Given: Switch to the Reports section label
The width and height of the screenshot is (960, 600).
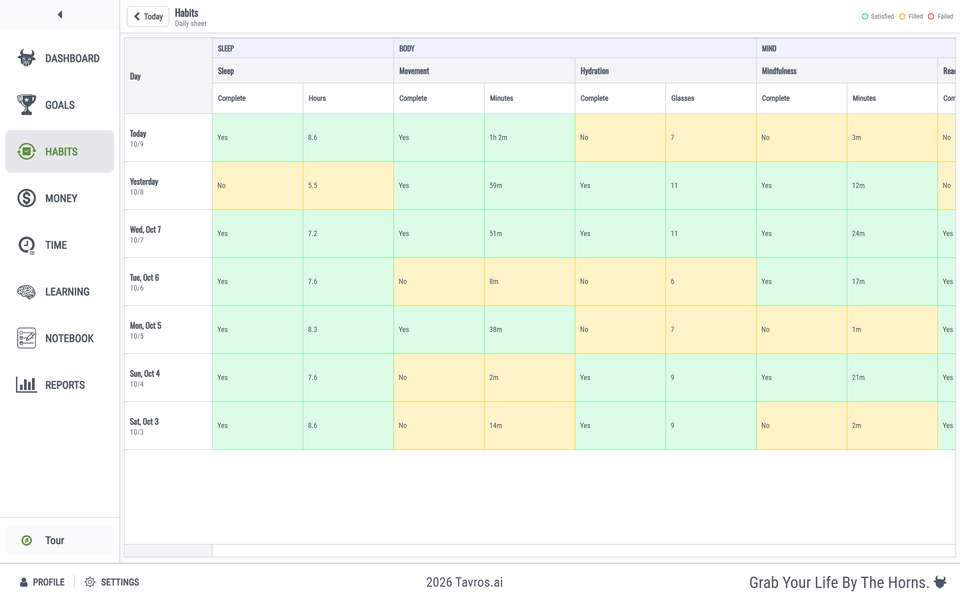Looking at the screenshot, I should (65, 385).
